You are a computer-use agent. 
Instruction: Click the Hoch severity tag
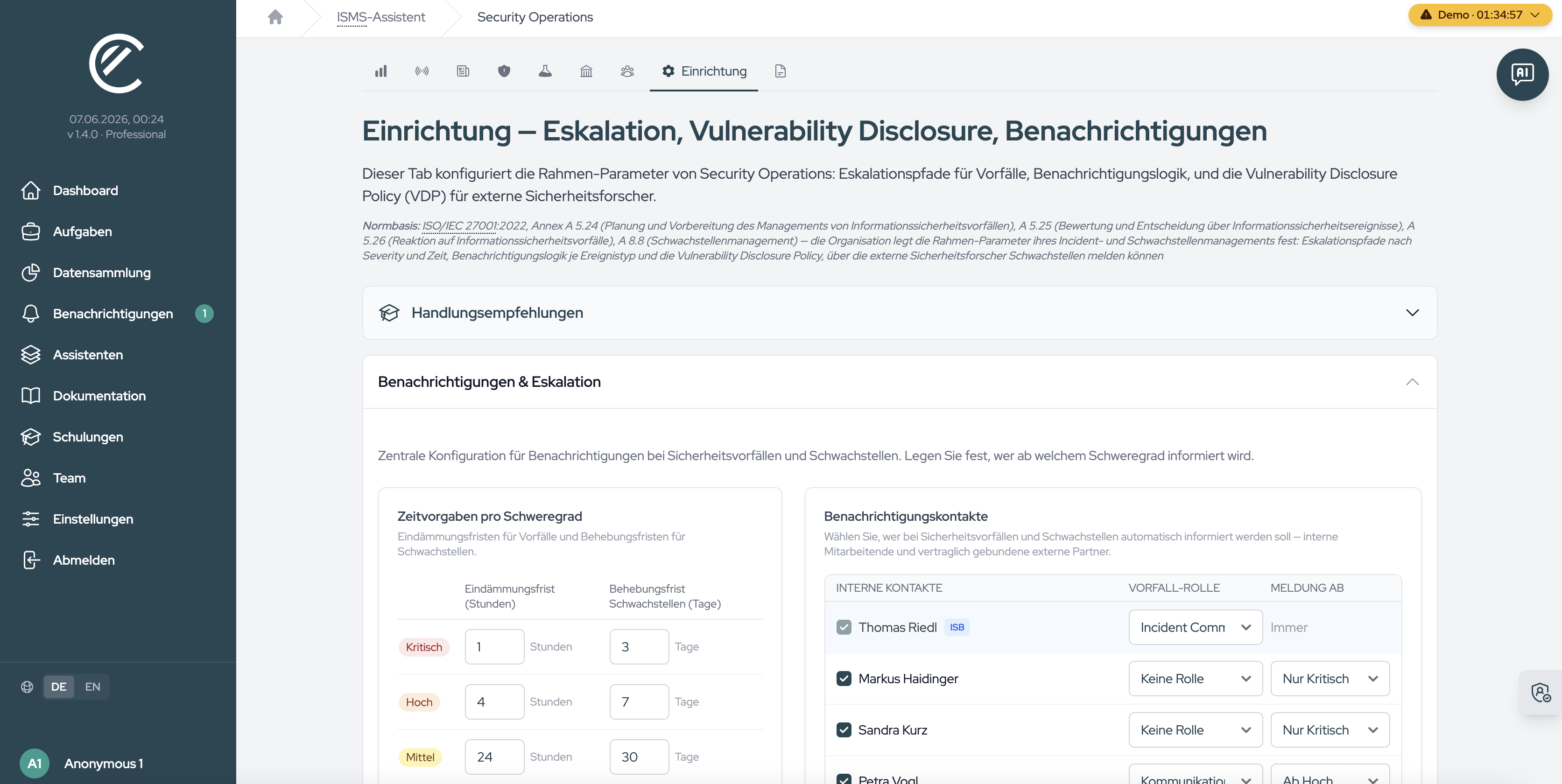(419, 702)
